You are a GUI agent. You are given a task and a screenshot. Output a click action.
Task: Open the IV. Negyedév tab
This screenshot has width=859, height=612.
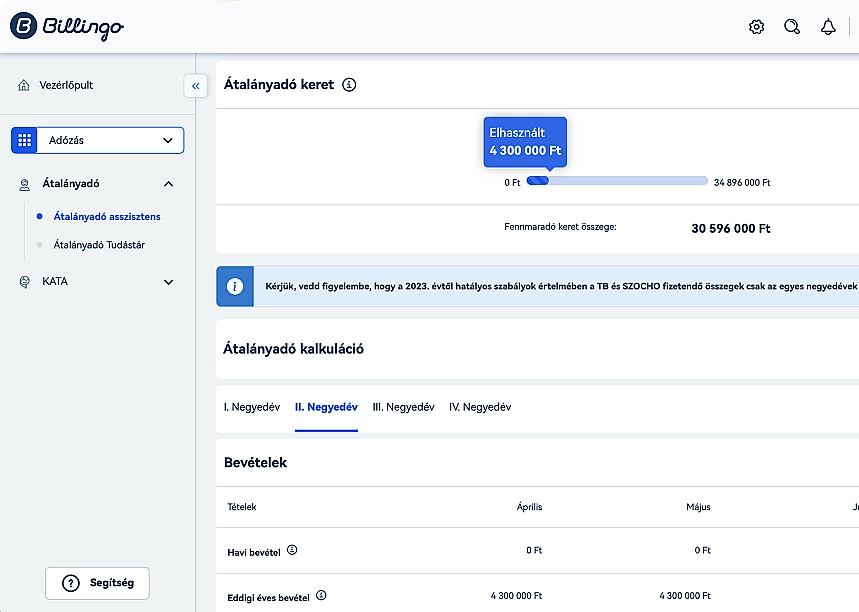coord(480,408)
